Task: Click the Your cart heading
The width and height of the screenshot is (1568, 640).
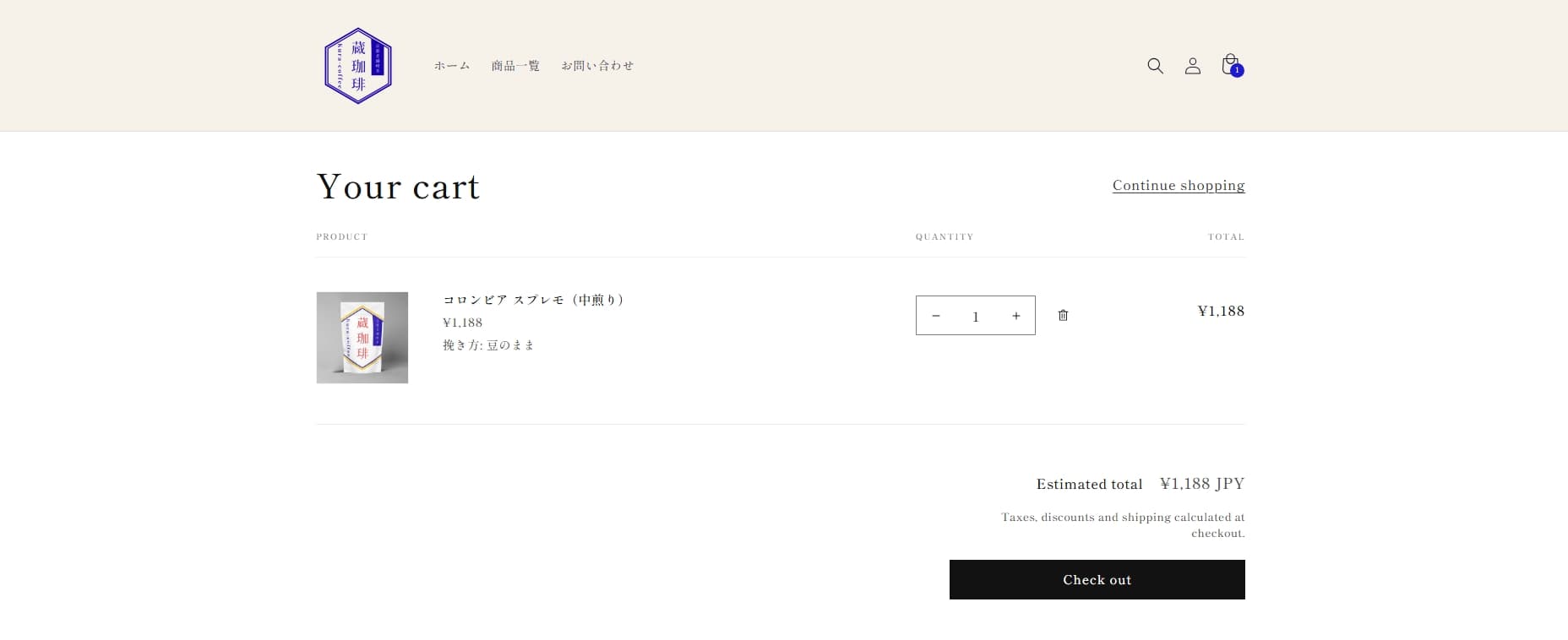Action: (398, 187)
